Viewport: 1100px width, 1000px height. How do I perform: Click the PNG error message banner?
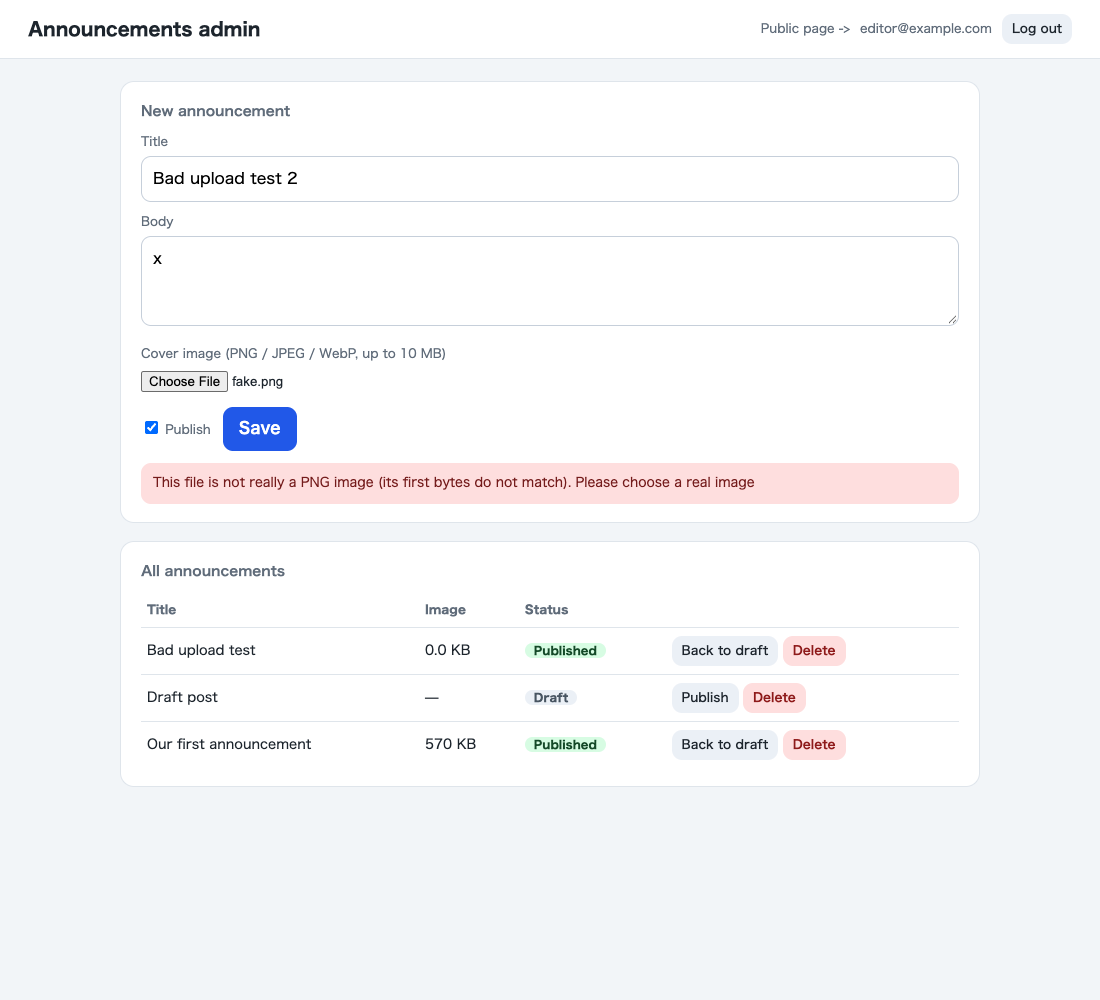[x=549, y=483]
